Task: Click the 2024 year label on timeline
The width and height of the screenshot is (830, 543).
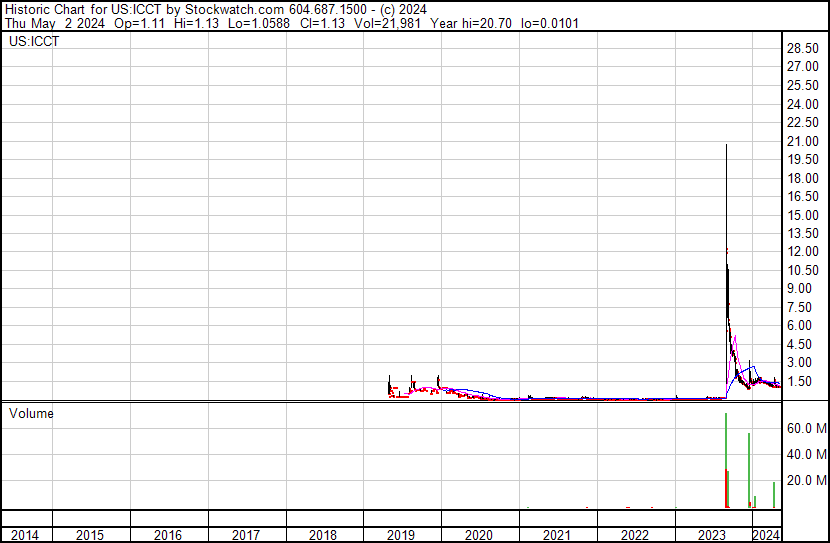Action: click(766, 535)
